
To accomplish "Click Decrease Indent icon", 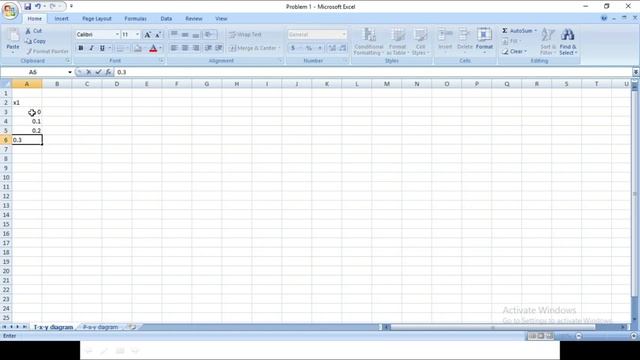I will pyautogui.click(x=209, y=48).
